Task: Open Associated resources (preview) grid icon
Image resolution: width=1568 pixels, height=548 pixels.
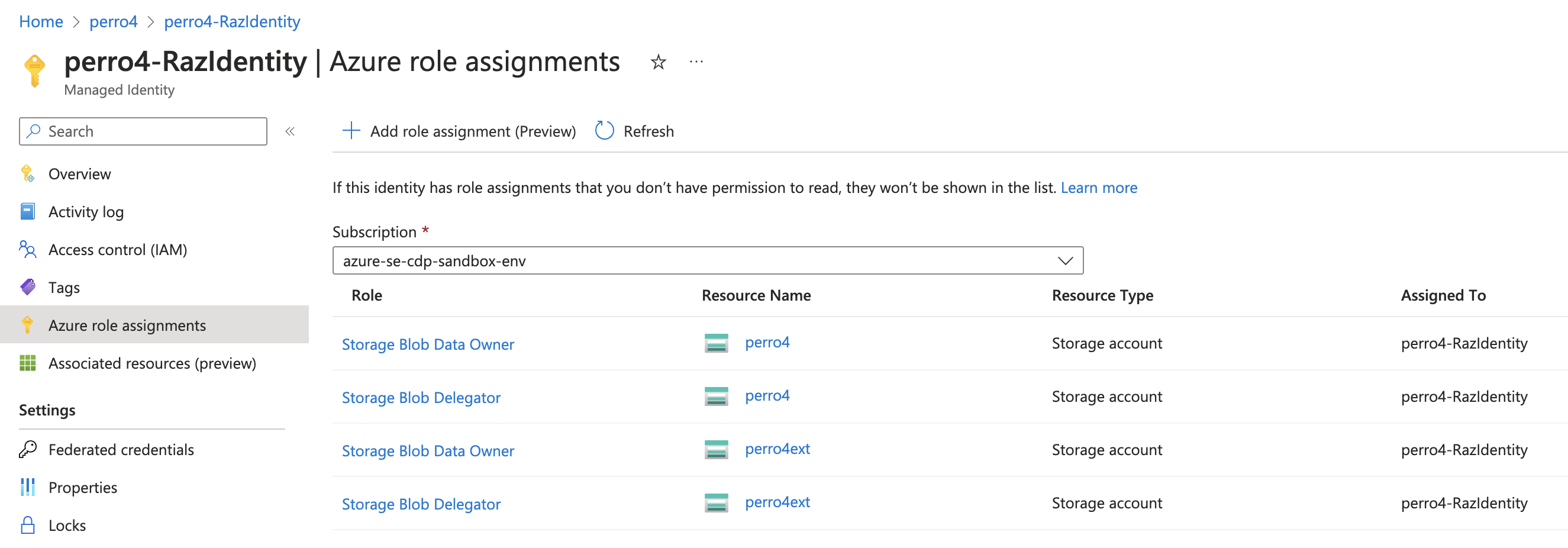Action: 28,363
